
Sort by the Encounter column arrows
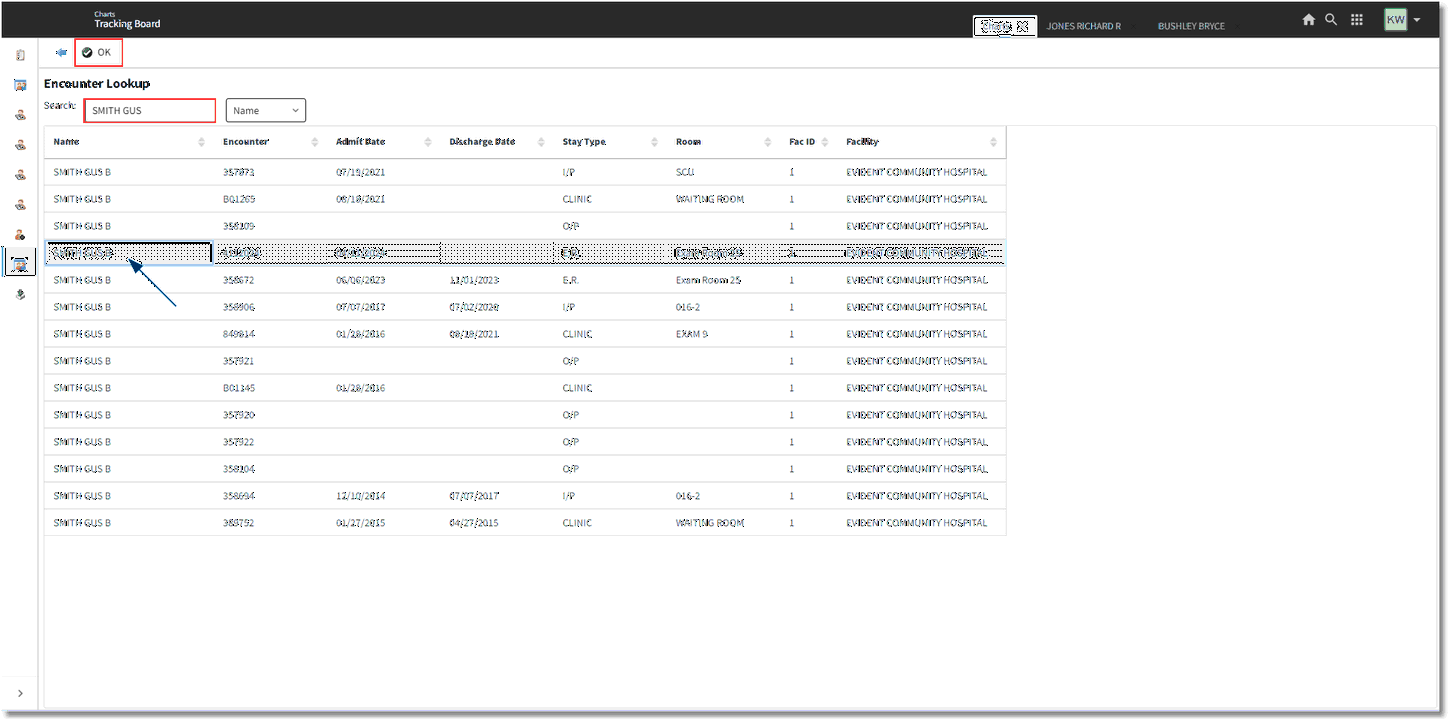pos(315,142)
